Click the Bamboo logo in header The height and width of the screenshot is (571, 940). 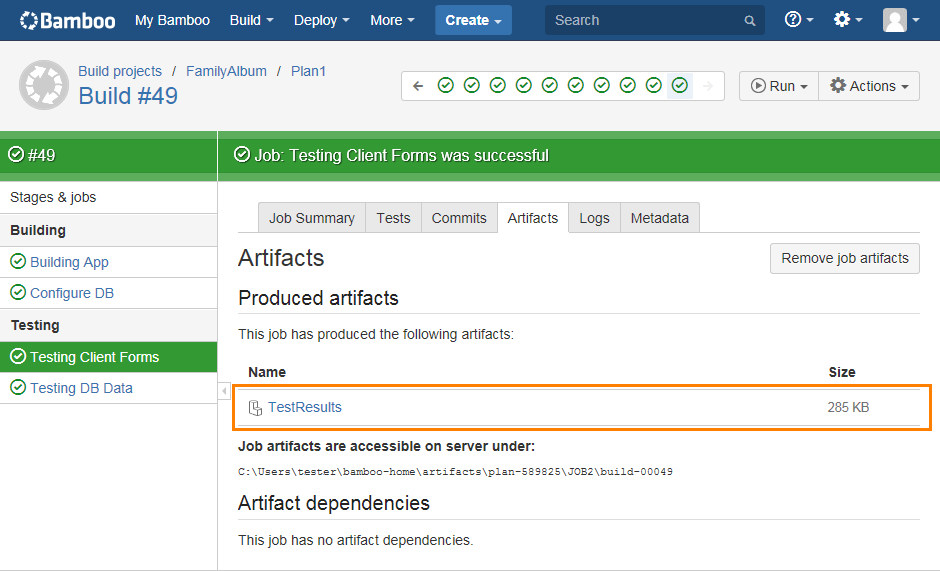pos(67,20)
